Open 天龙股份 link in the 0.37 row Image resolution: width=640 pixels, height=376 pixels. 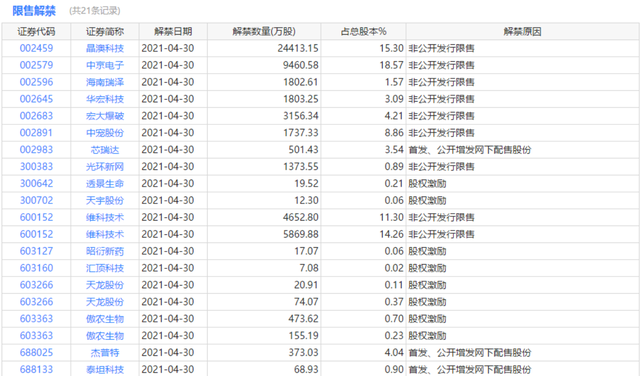(105, 302)
